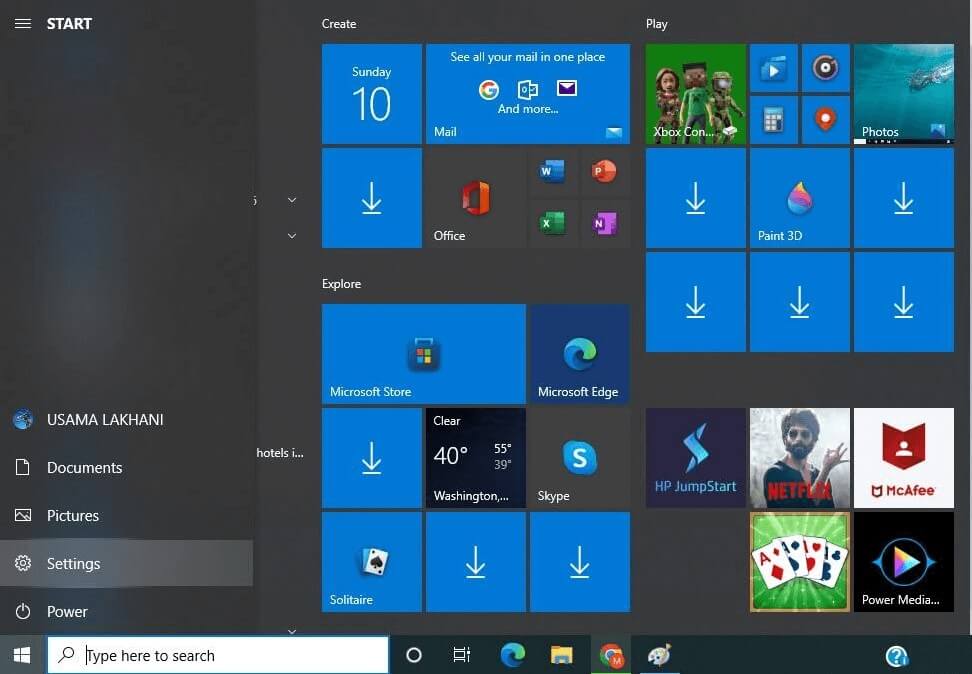972x674 pixels.
Task: Open the Paint app on the taskbar
Action: click(659, 655)
